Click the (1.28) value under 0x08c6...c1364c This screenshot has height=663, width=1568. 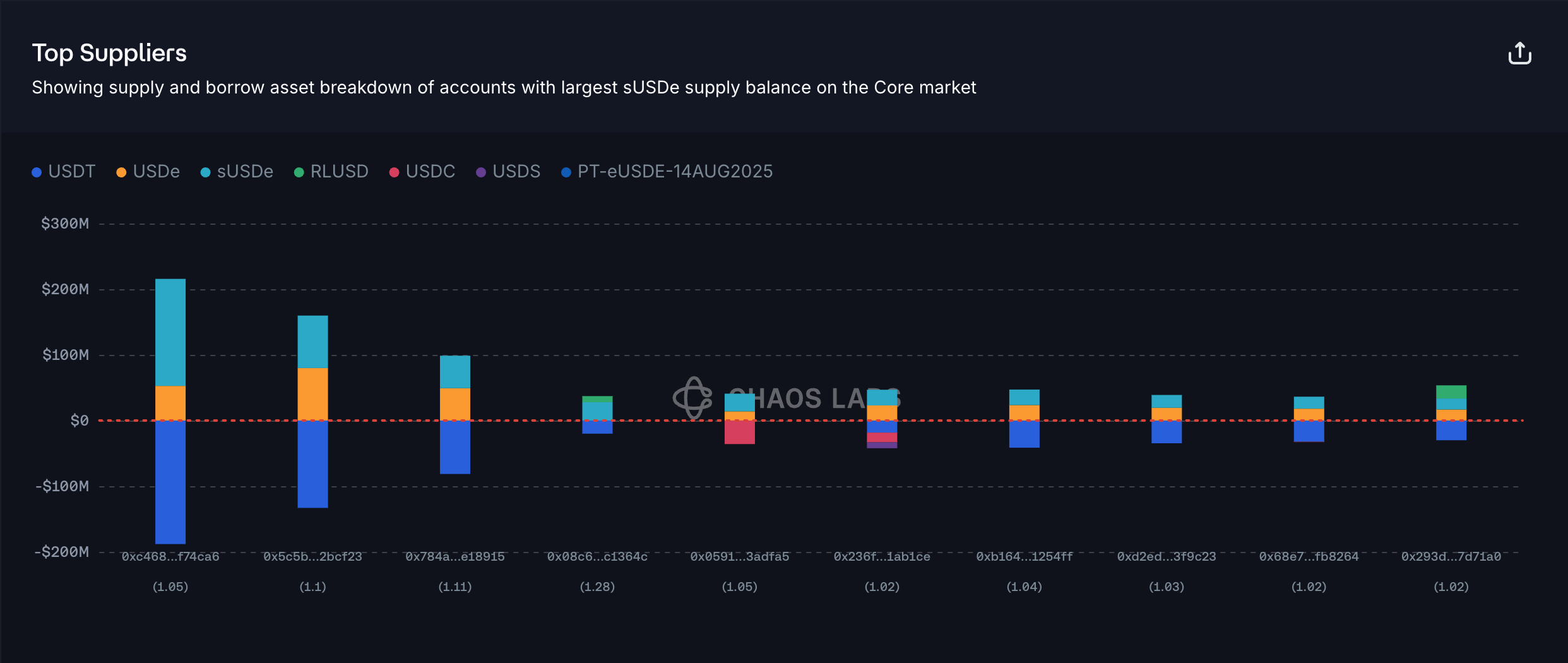tap(597, 587)
